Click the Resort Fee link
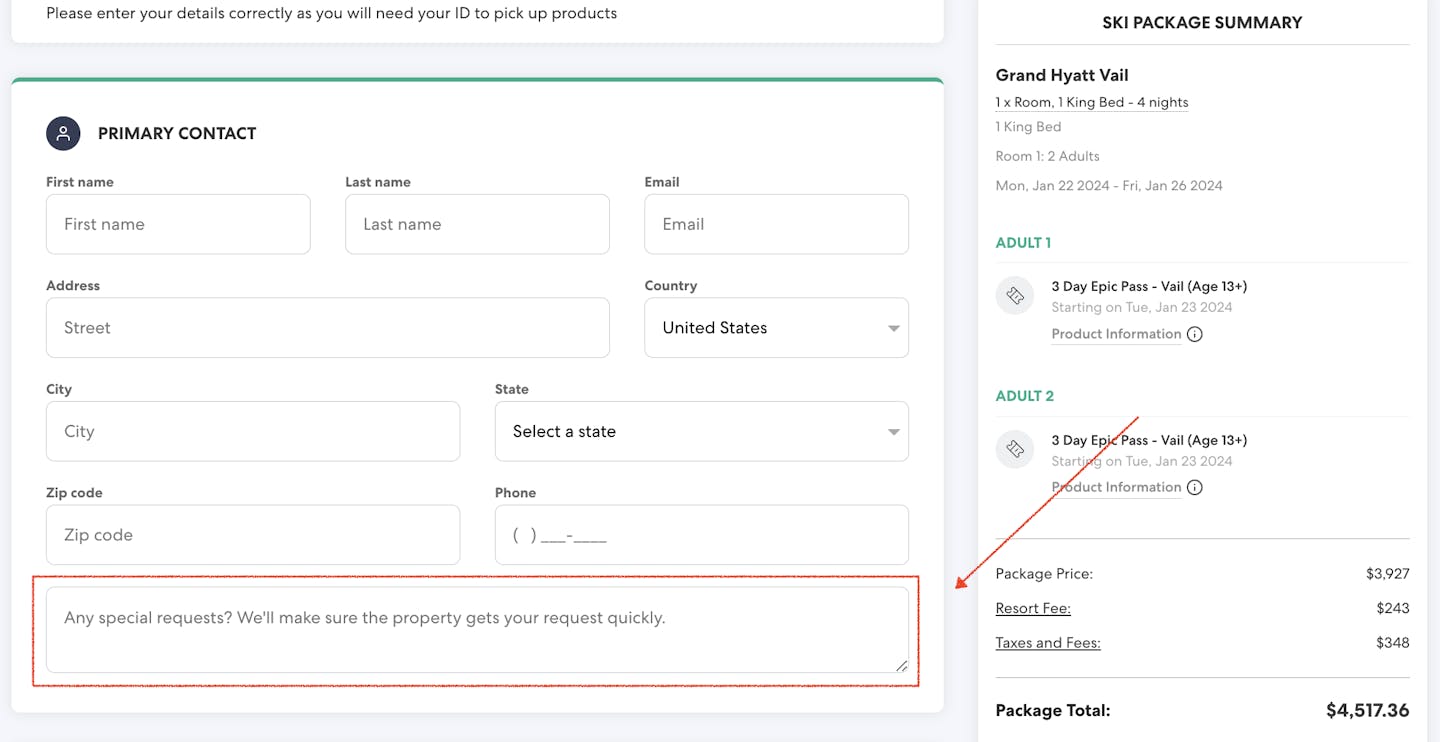 pos(1033,608)
